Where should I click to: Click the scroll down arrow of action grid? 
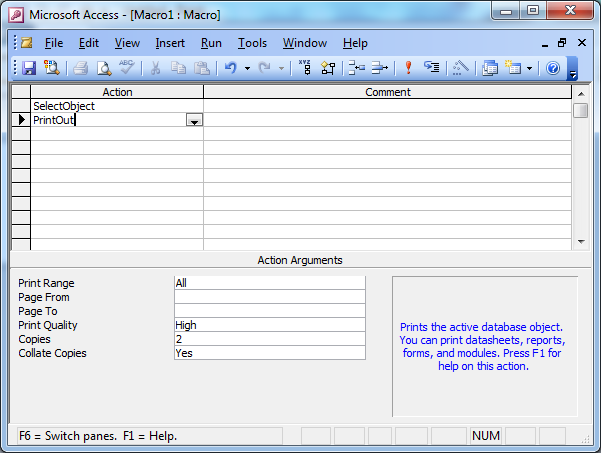coord(581,242)
